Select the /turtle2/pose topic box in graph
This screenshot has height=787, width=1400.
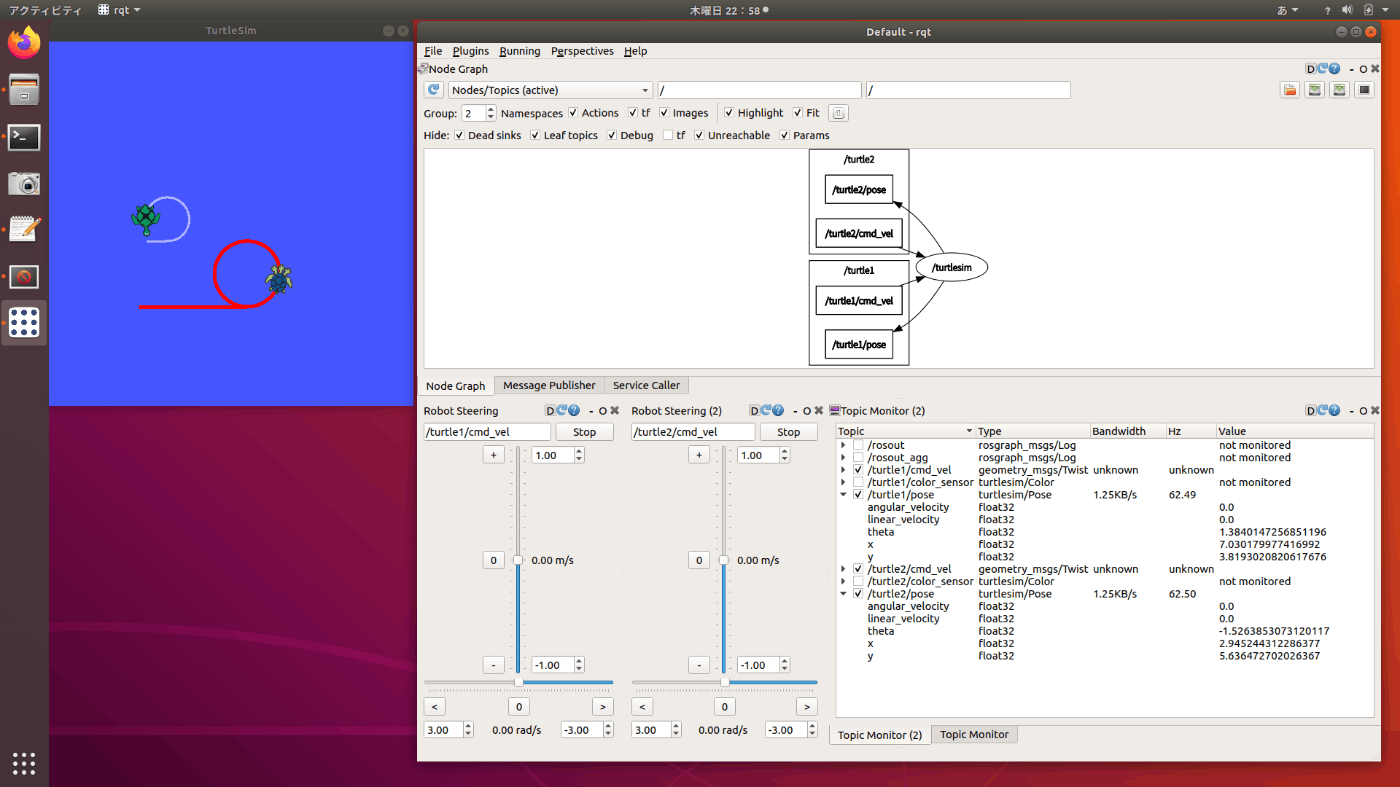click(859, 189)
